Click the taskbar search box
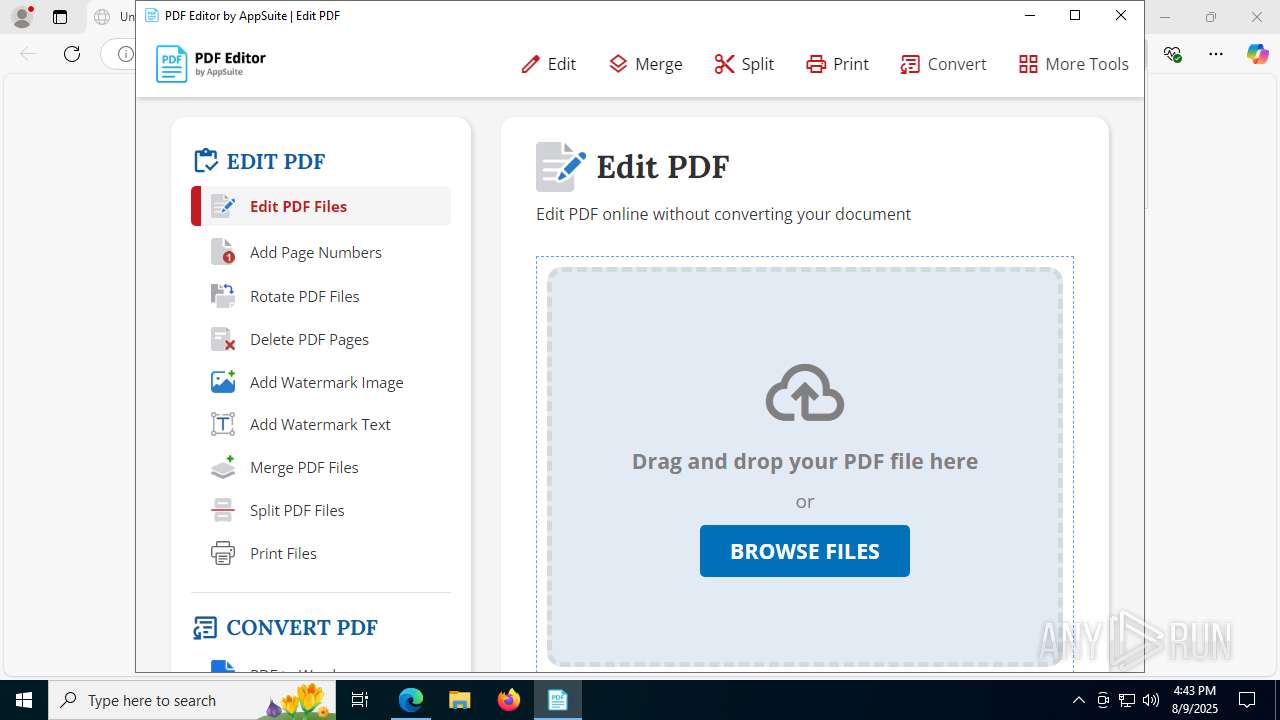Viewport: 1280px width, 720px height. 192,700
